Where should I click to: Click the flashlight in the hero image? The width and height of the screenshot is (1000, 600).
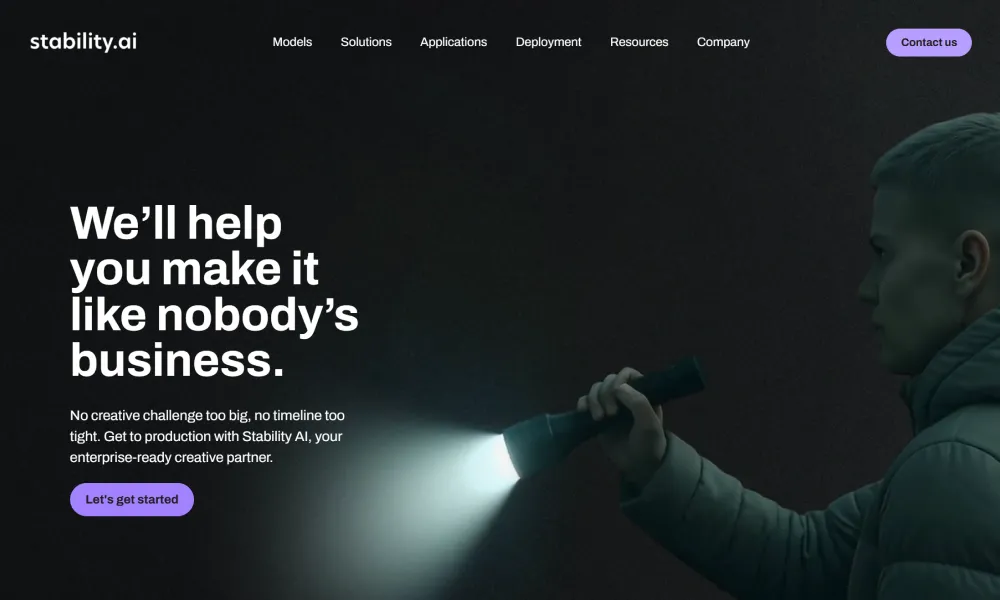(x=601, y=418)
